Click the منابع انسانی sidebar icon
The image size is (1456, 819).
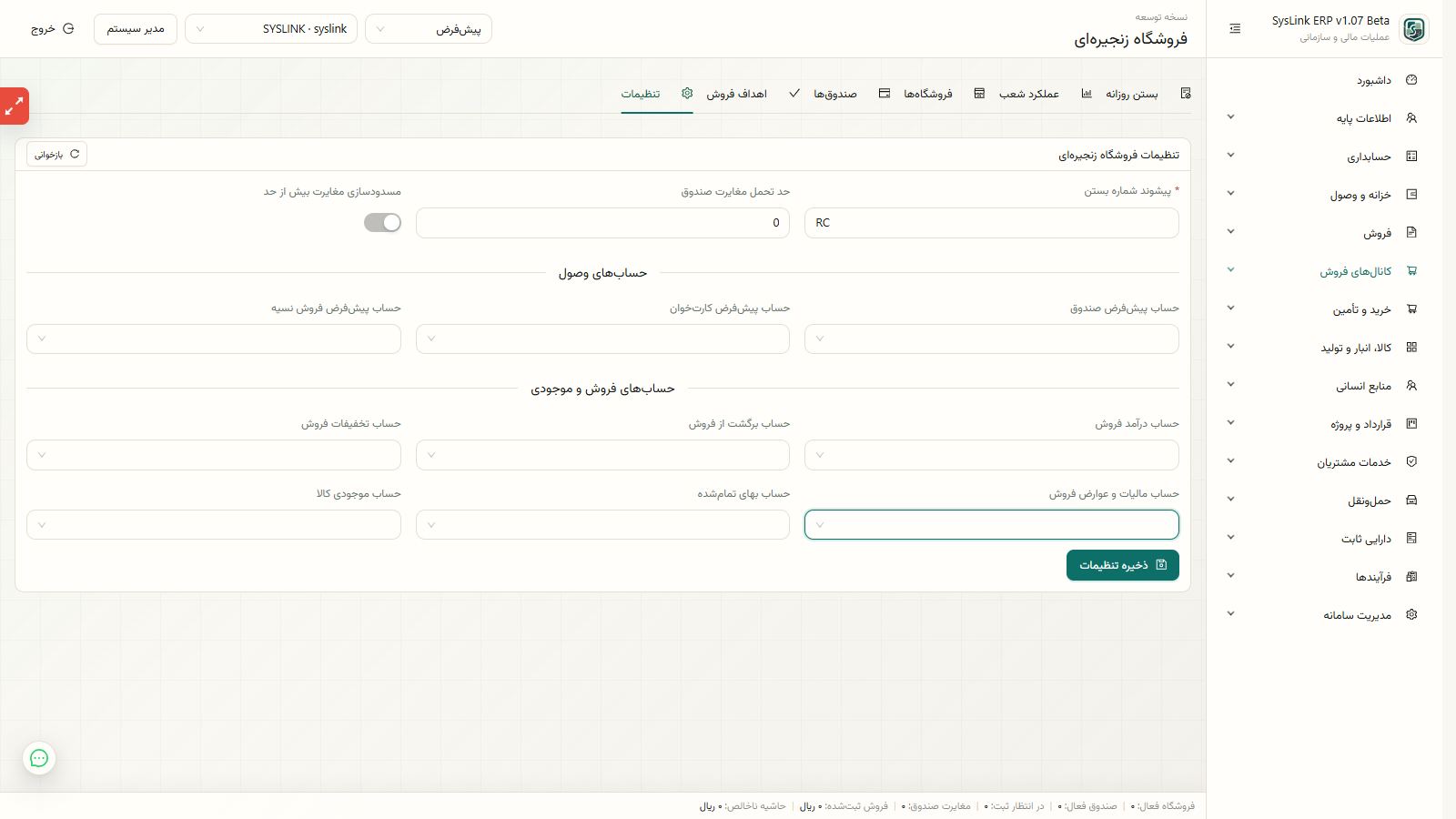(x=1411, y=386)
